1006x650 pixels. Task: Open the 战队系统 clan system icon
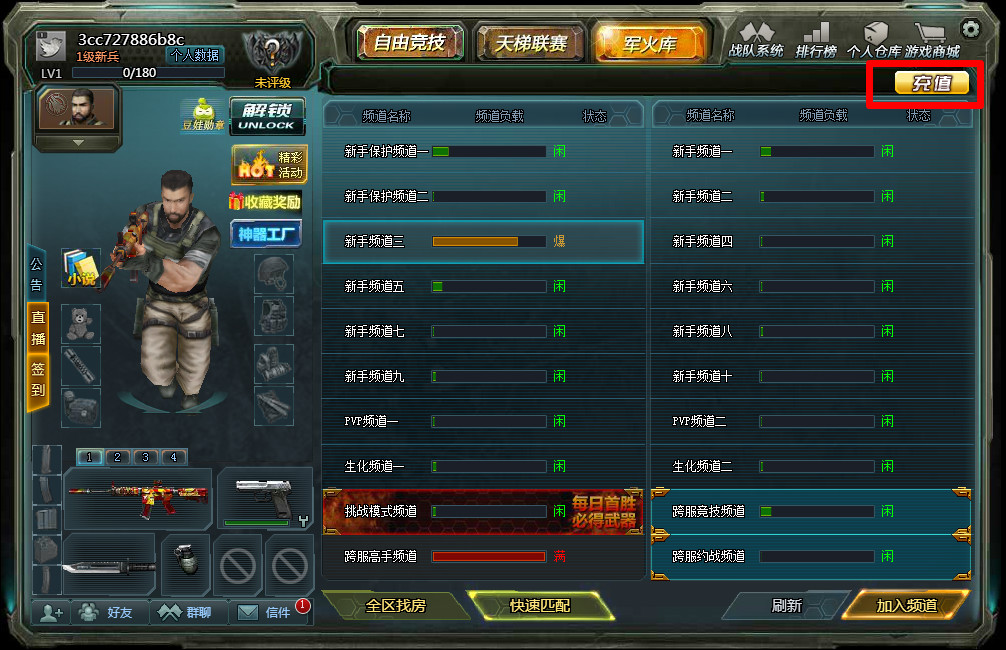756,40
